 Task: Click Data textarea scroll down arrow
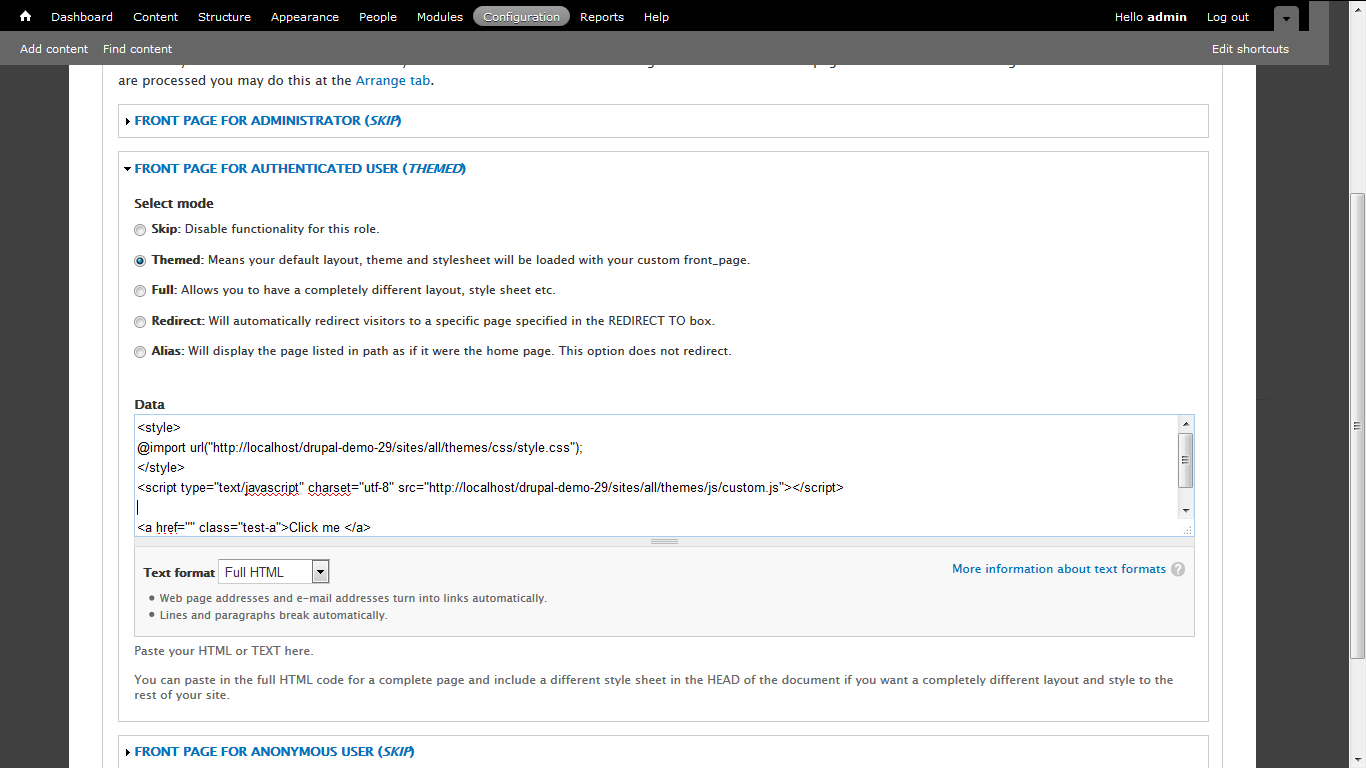point(1186,511)
